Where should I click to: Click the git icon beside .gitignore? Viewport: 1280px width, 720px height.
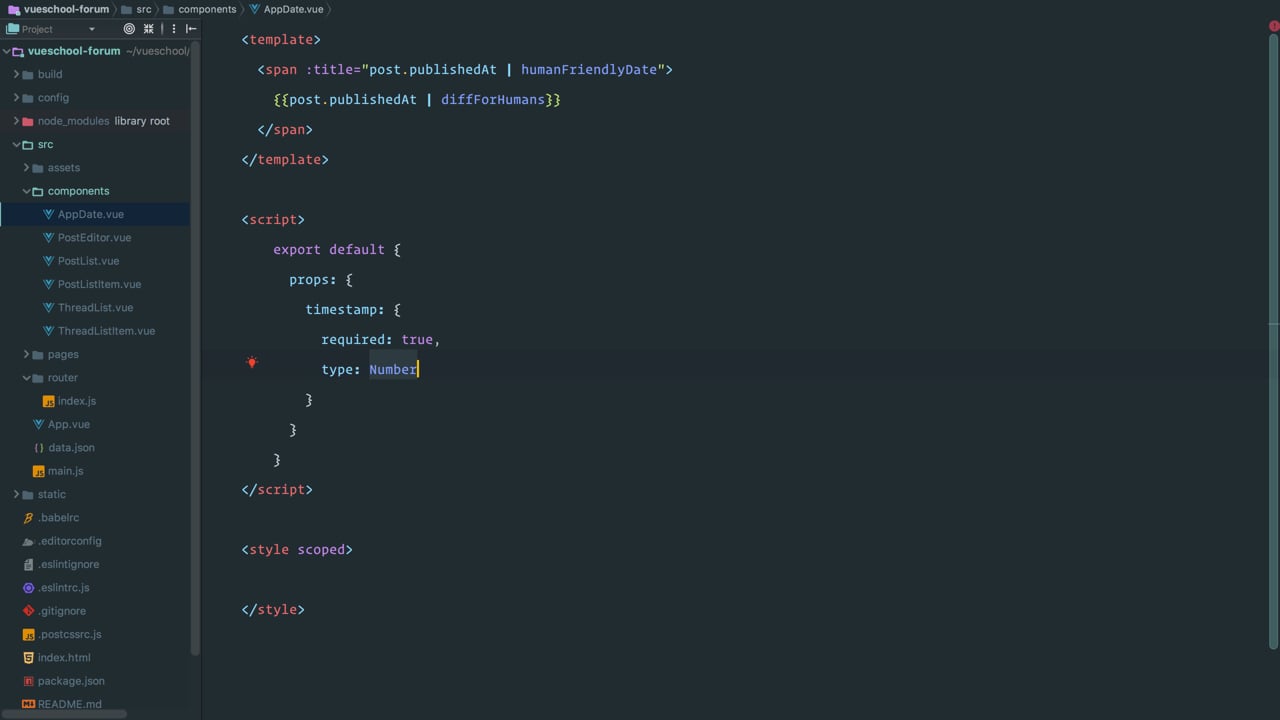29,611
